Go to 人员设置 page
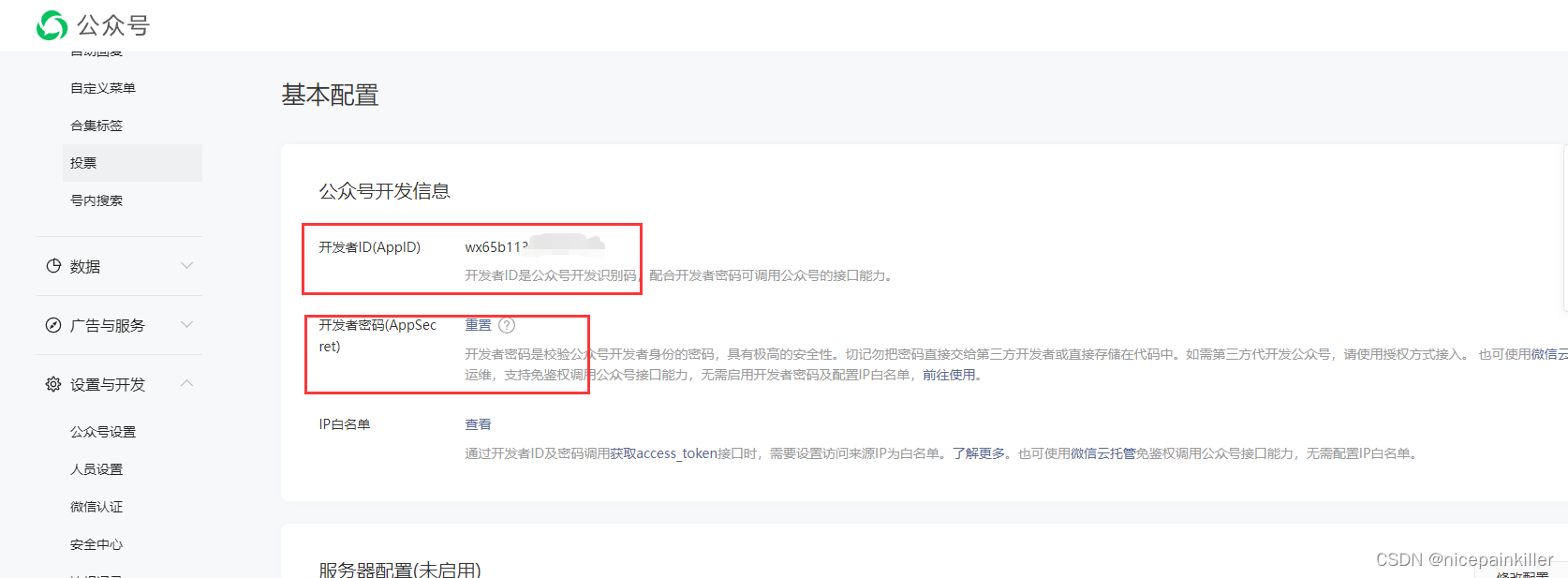Screen dimensions: 1568x578 pos(96,469)
